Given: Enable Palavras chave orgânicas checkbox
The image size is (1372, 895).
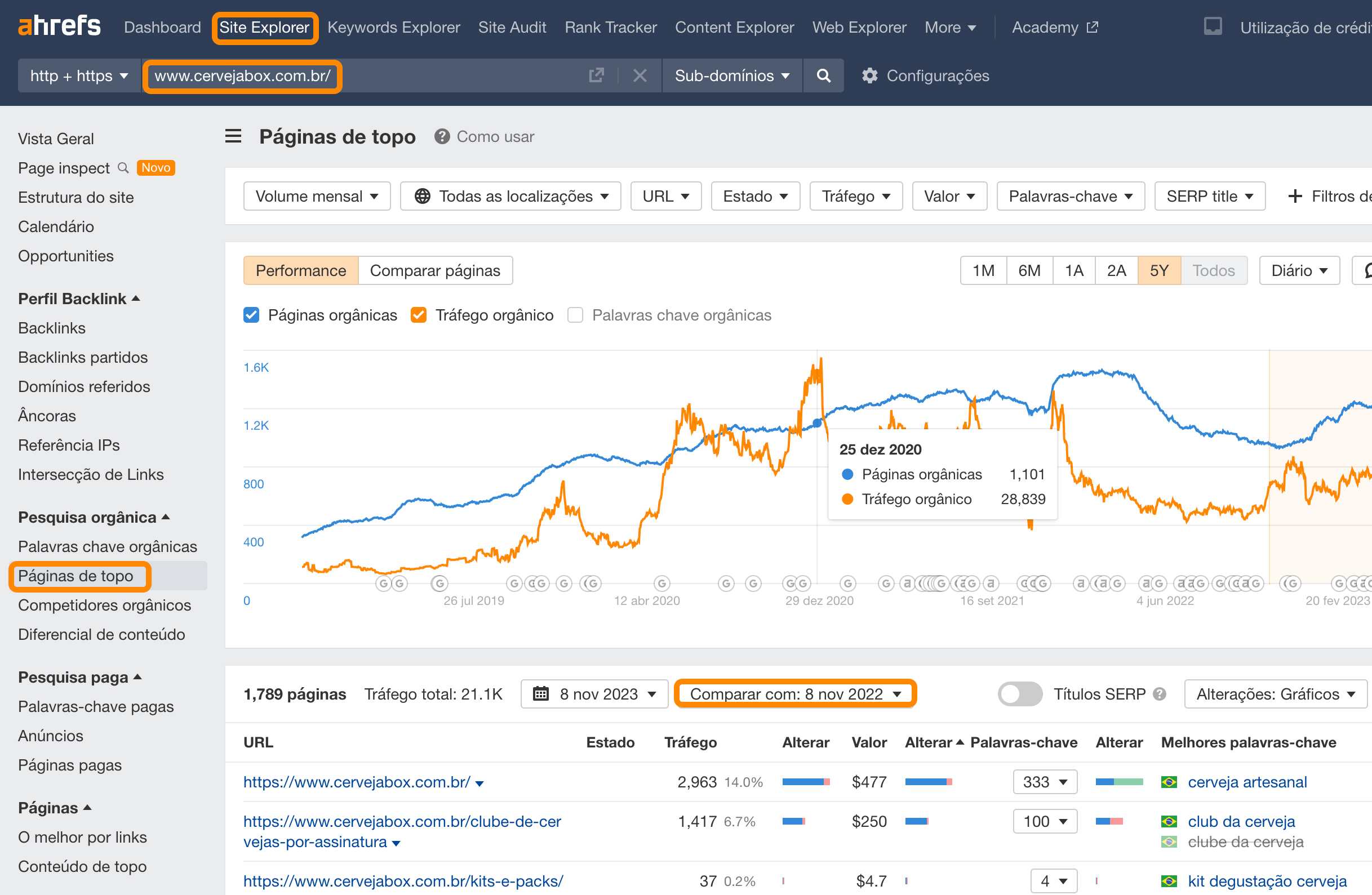Looking at the screenshot, I should [x=575, y=315].
